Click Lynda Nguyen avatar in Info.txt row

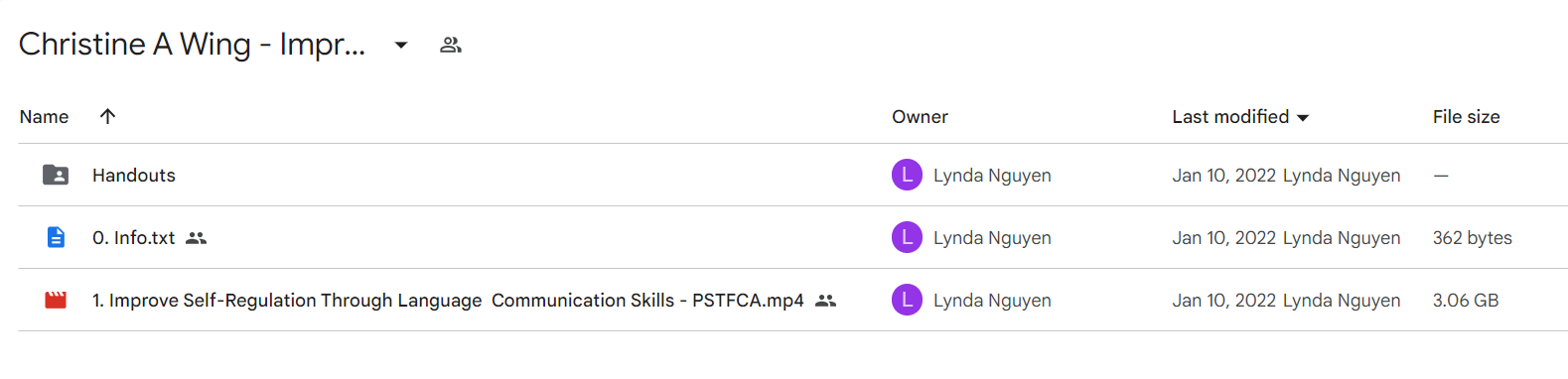coord(907,237)
